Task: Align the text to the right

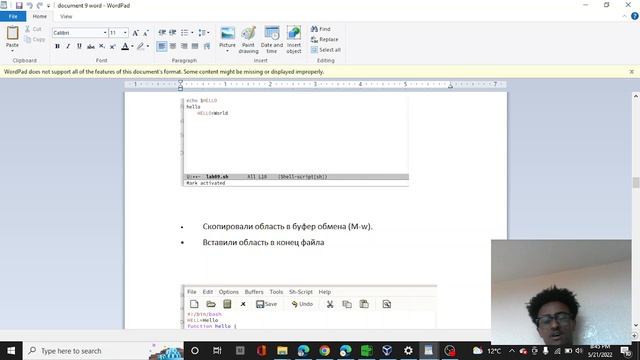Action: point(184,46)
